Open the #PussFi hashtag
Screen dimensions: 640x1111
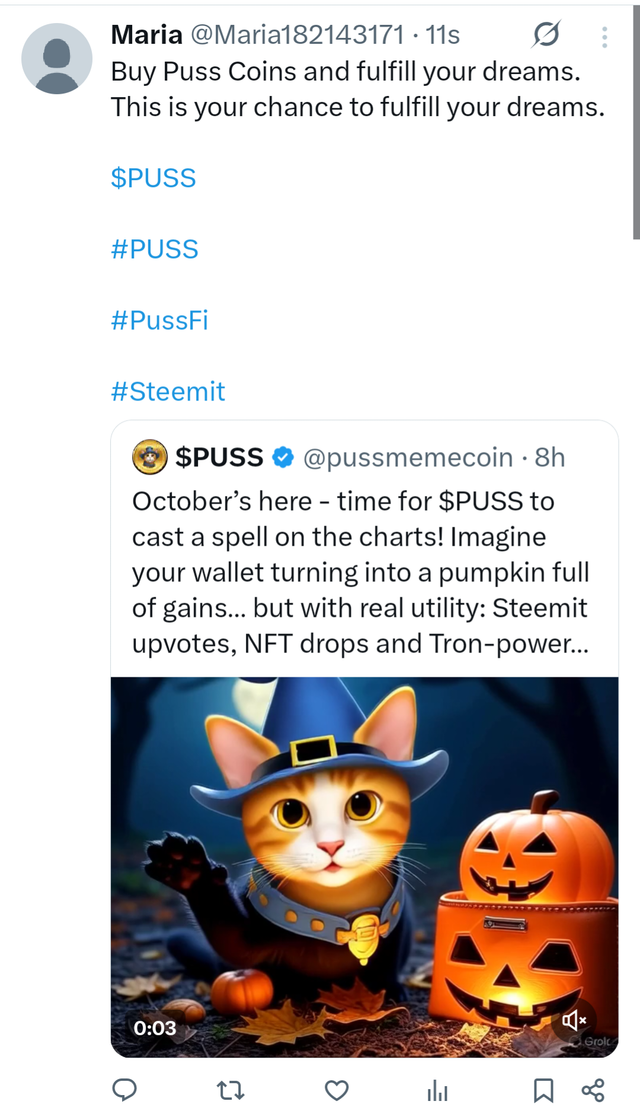(159, 320)
